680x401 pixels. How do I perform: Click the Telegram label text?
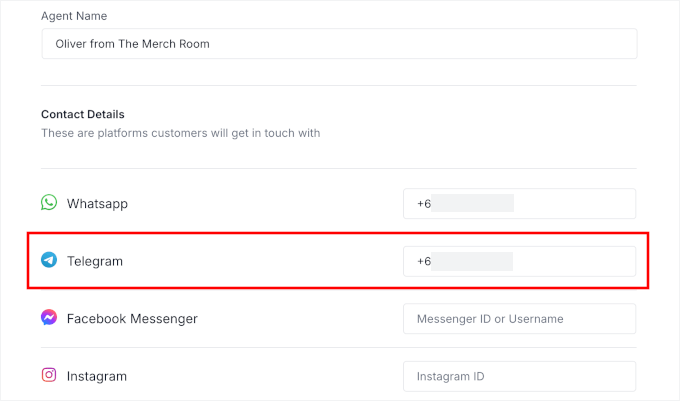click(95, 261)
